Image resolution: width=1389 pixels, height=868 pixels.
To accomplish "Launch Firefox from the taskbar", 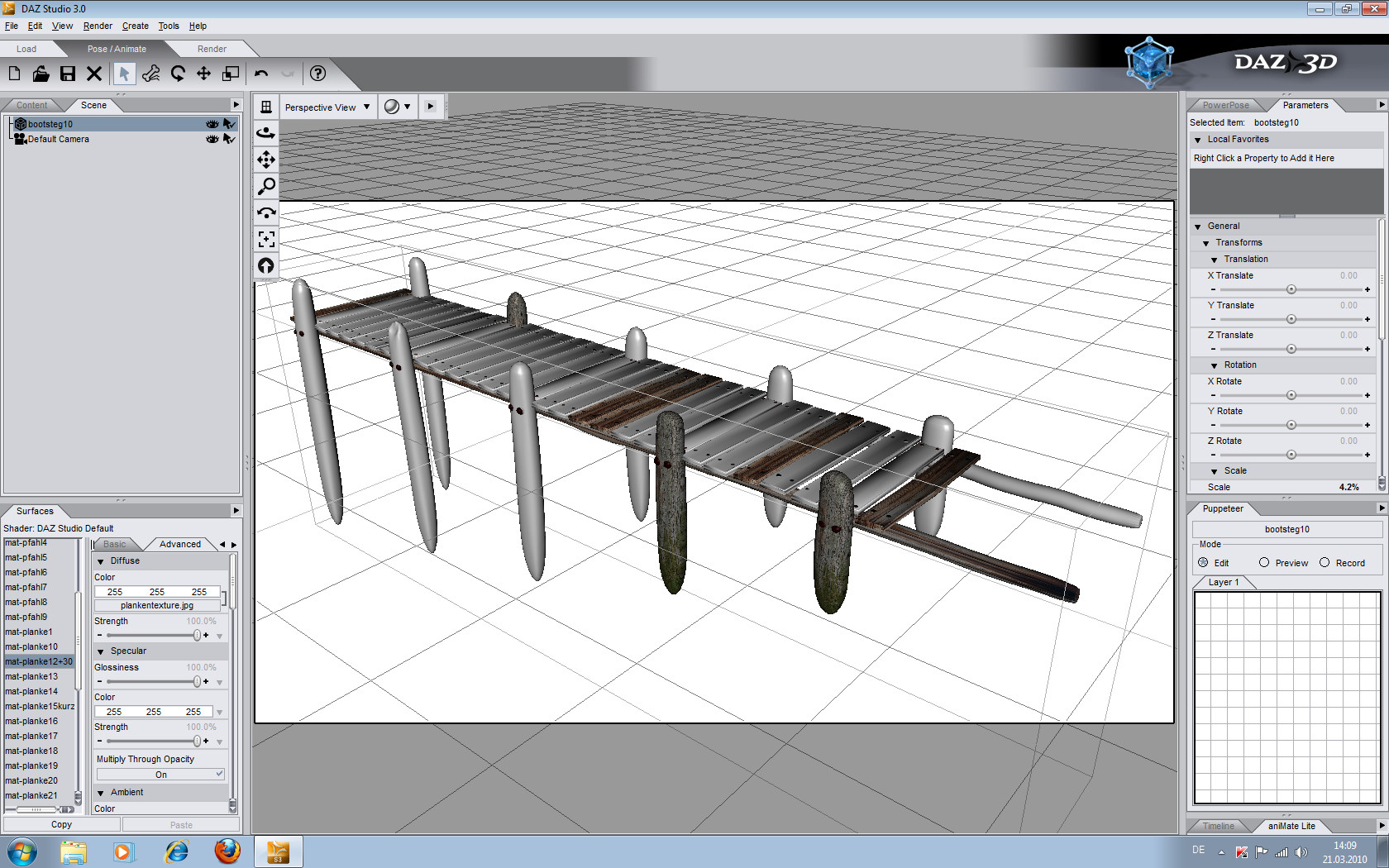I will coord(227,851).
